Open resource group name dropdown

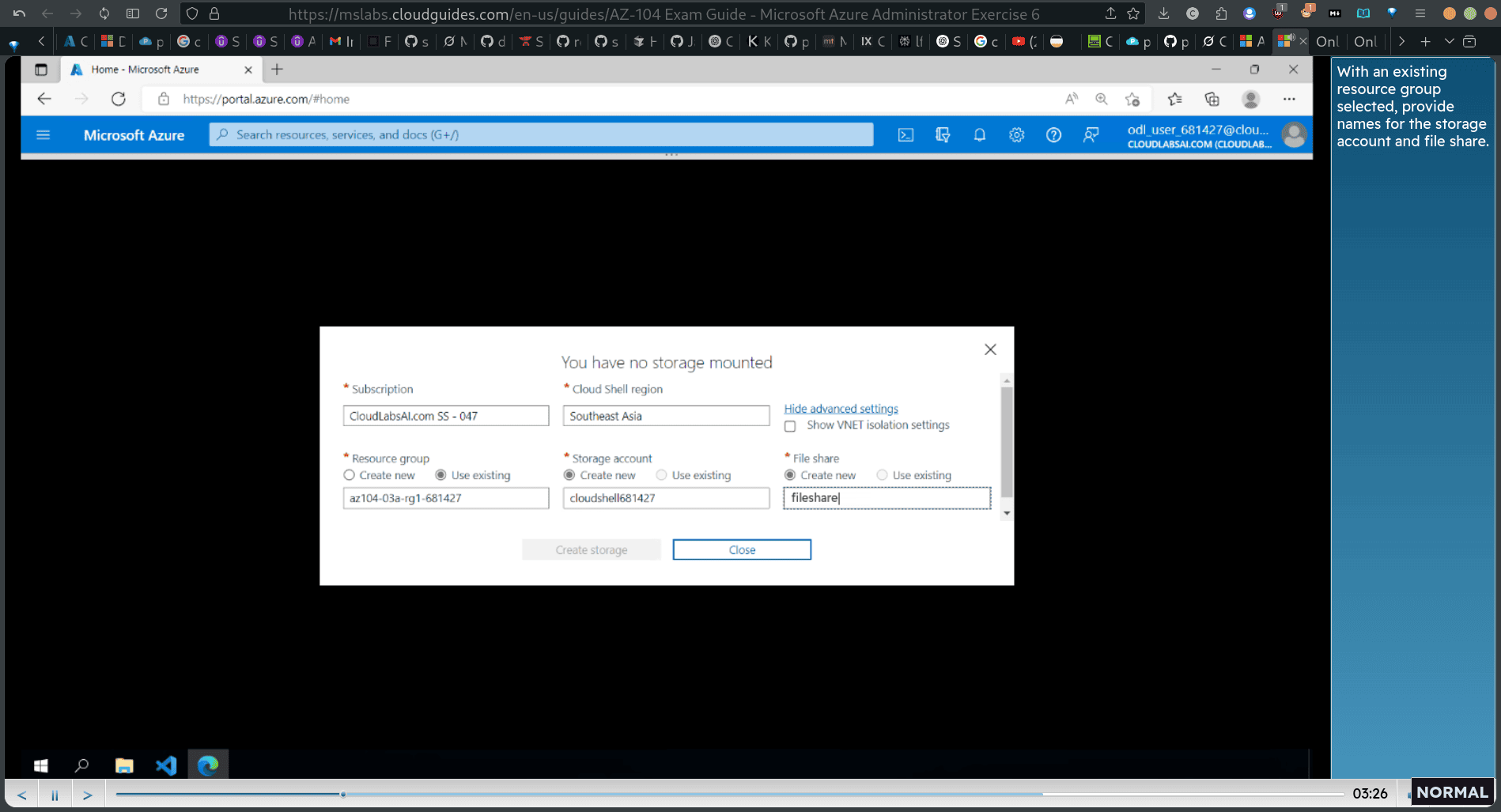(446, 498)
